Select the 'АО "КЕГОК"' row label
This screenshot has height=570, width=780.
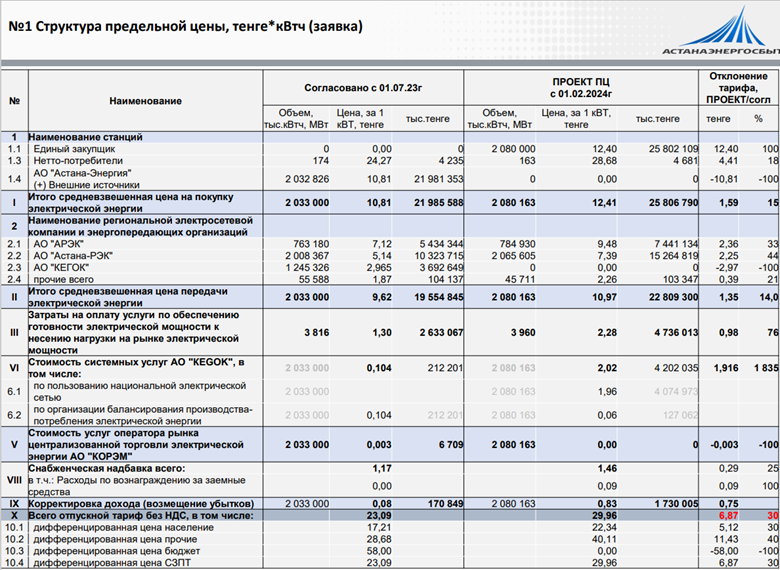point(61,268)
